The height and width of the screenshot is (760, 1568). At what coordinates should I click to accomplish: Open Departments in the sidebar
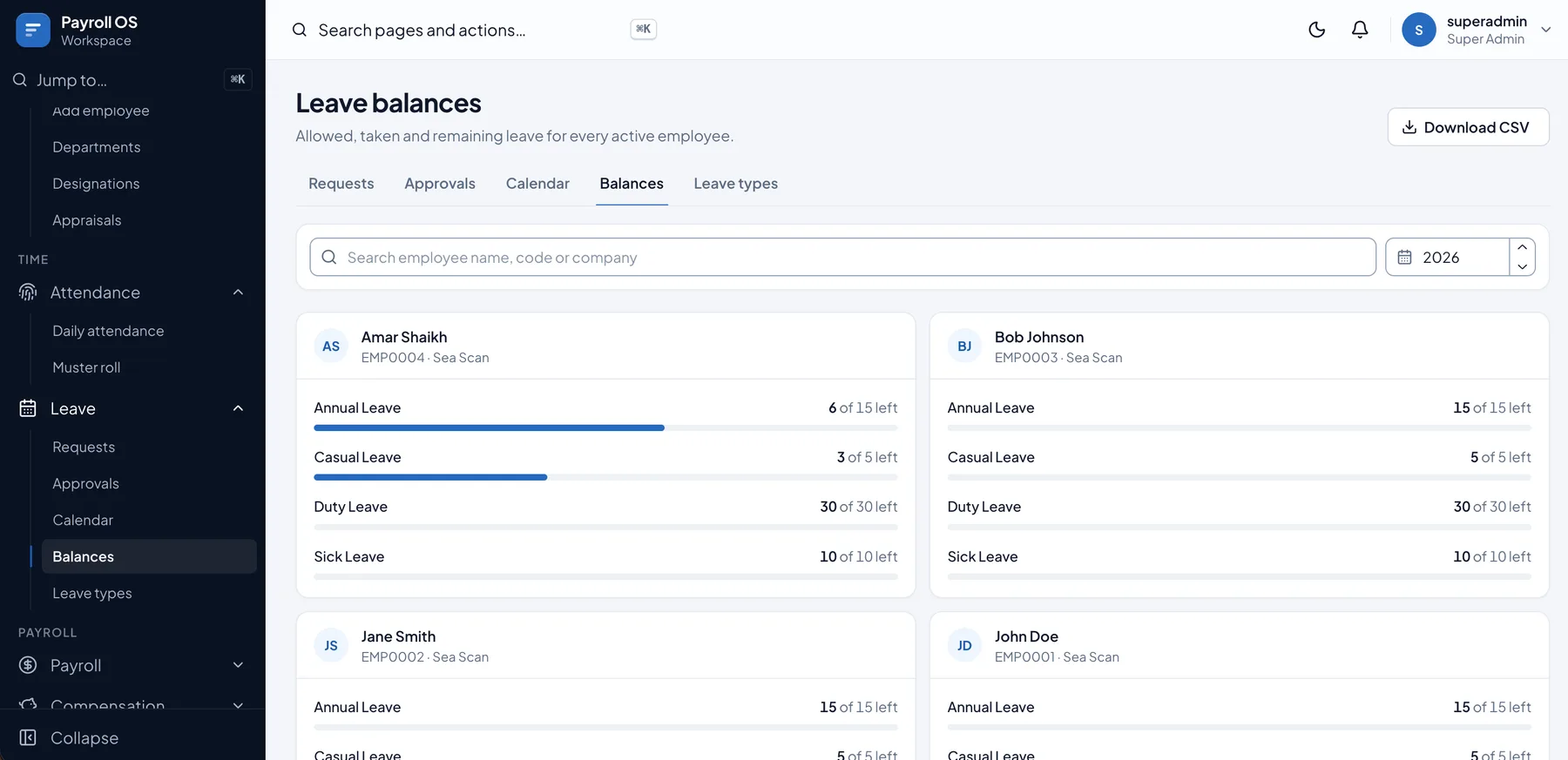(97, 147)
